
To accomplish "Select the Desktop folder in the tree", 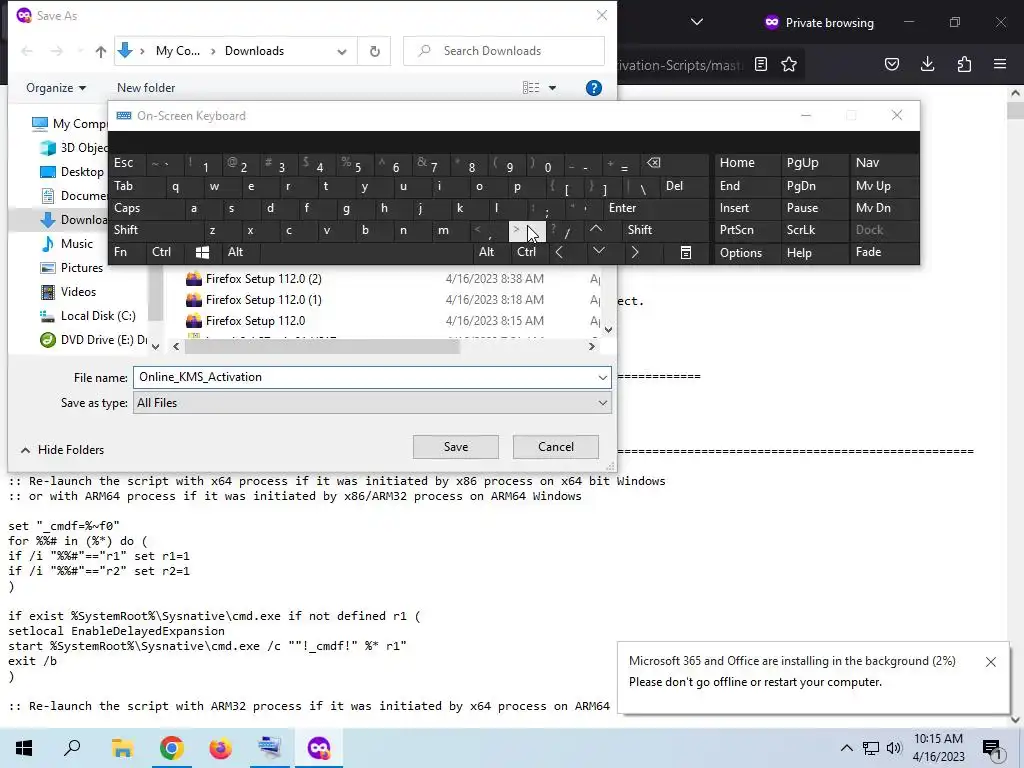I will coord(82,172).
